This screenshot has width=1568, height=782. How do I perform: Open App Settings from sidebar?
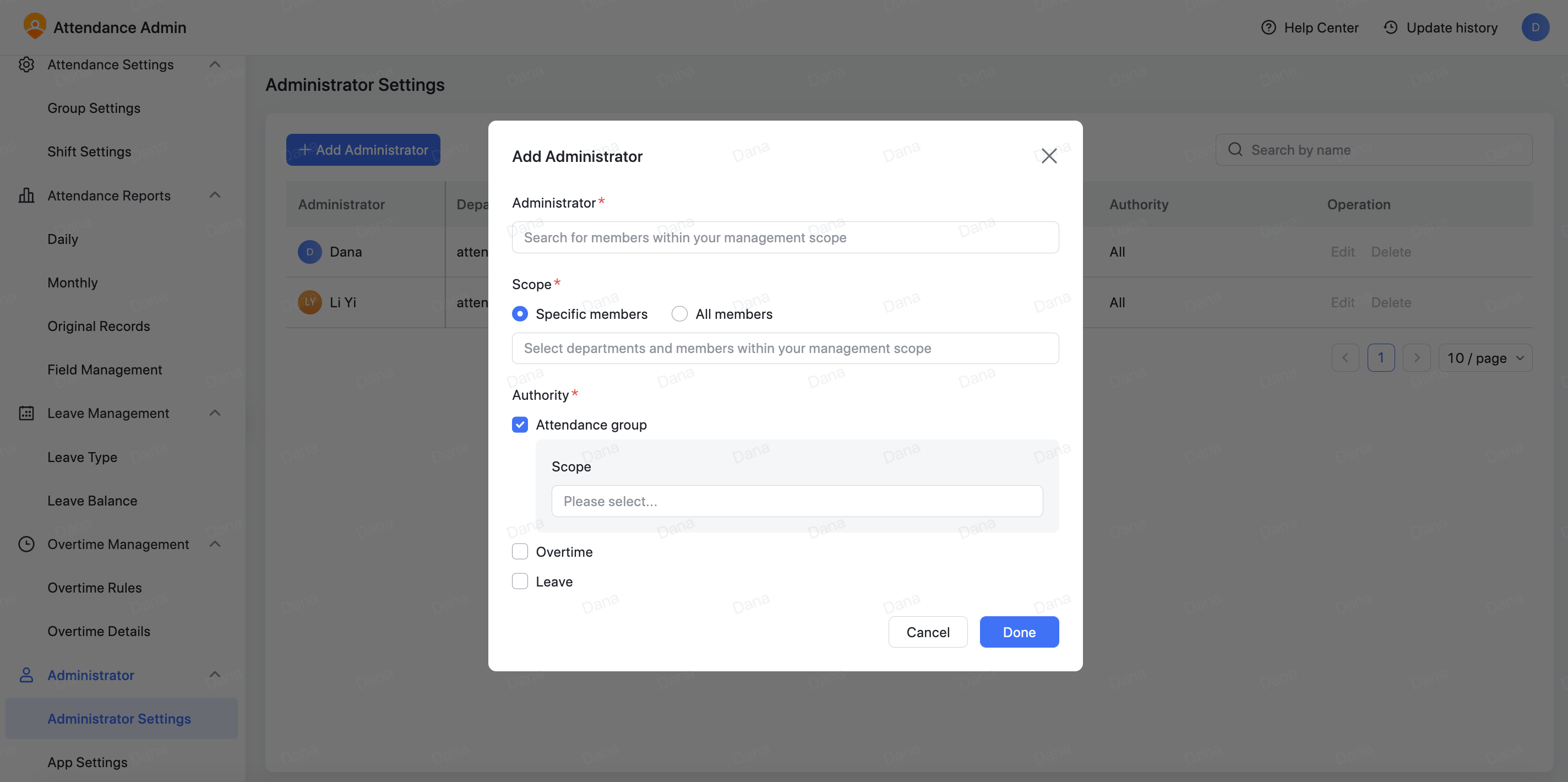click(87, 762)
